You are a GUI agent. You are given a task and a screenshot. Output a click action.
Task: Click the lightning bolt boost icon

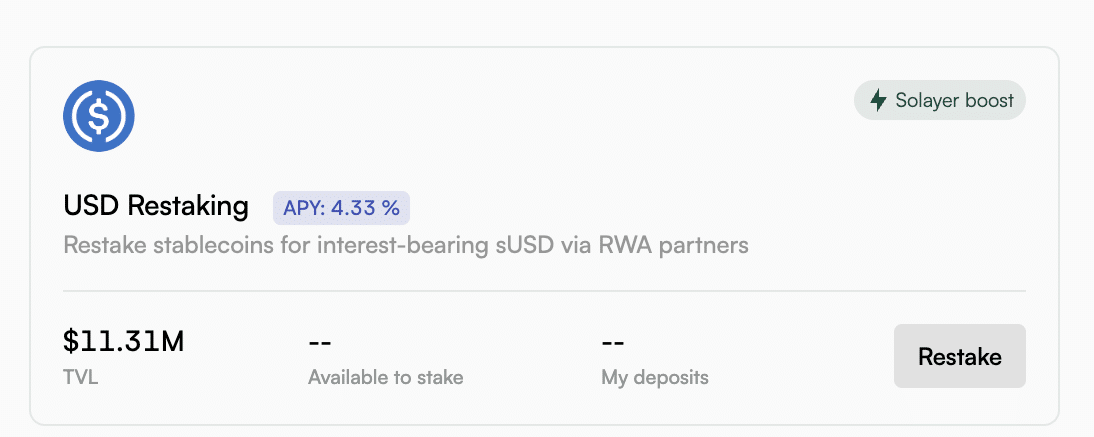pyautogui.click(x=879, y=100)
